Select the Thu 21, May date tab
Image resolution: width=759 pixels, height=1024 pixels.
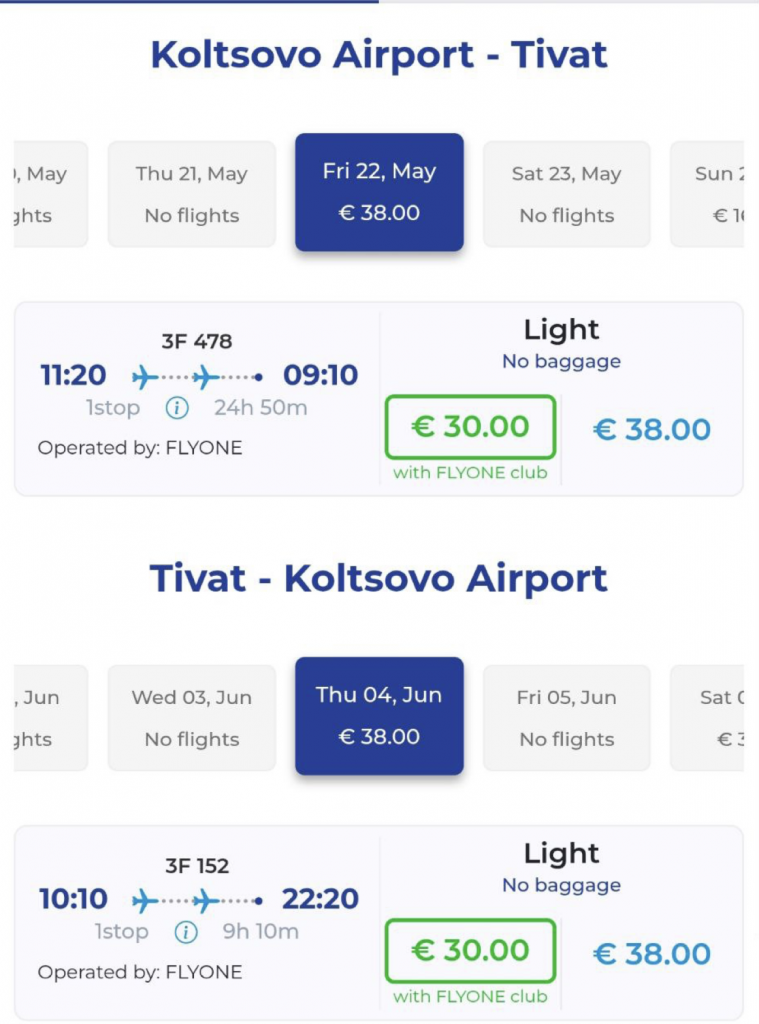coord(191,194)
